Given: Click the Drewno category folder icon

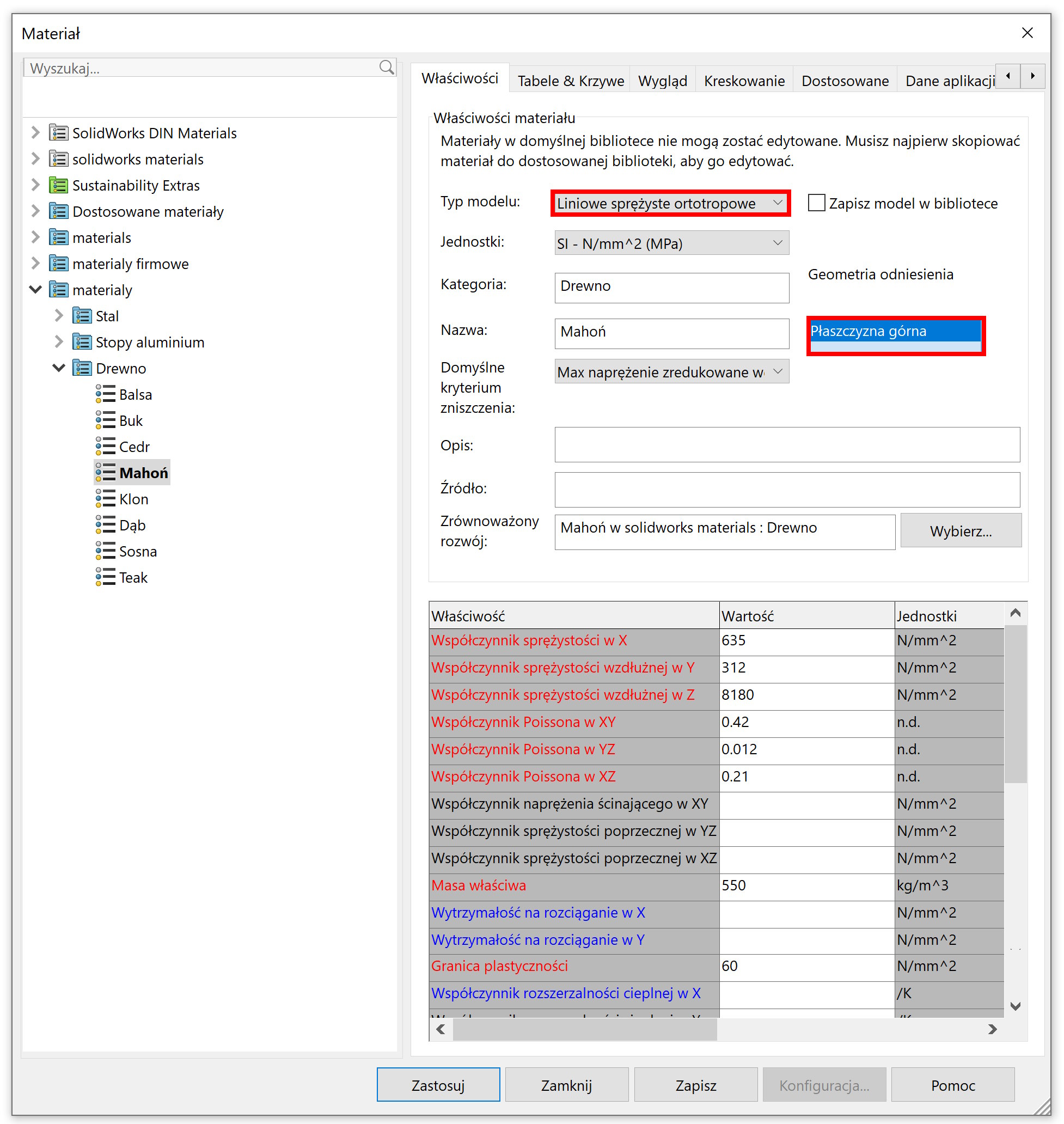Looking at the screenshot, I should pos(82,368).
